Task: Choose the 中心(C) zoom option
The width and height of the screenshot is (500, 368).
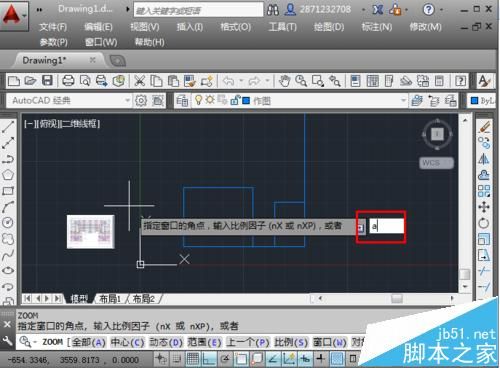Action: point(127,342)
